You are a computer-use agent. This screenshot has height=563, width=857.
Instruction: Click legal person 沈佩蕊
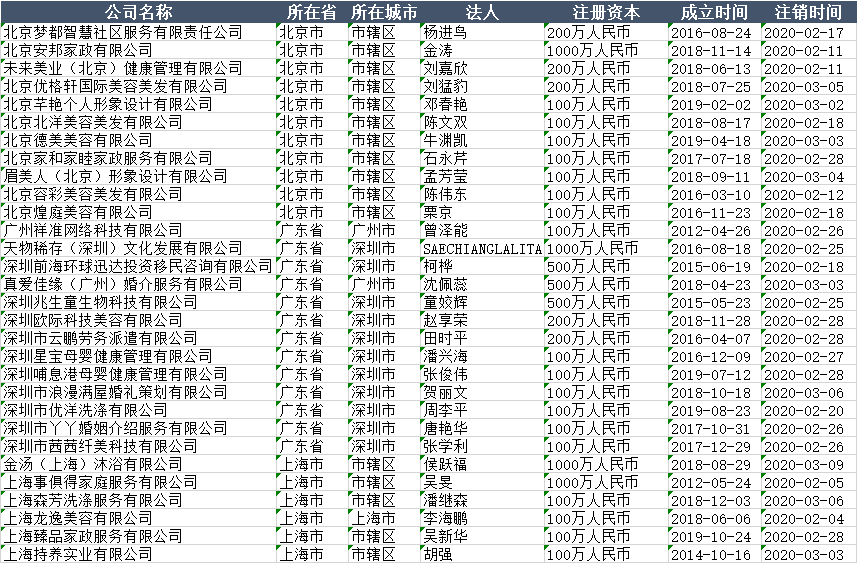(x=482, y=284)
